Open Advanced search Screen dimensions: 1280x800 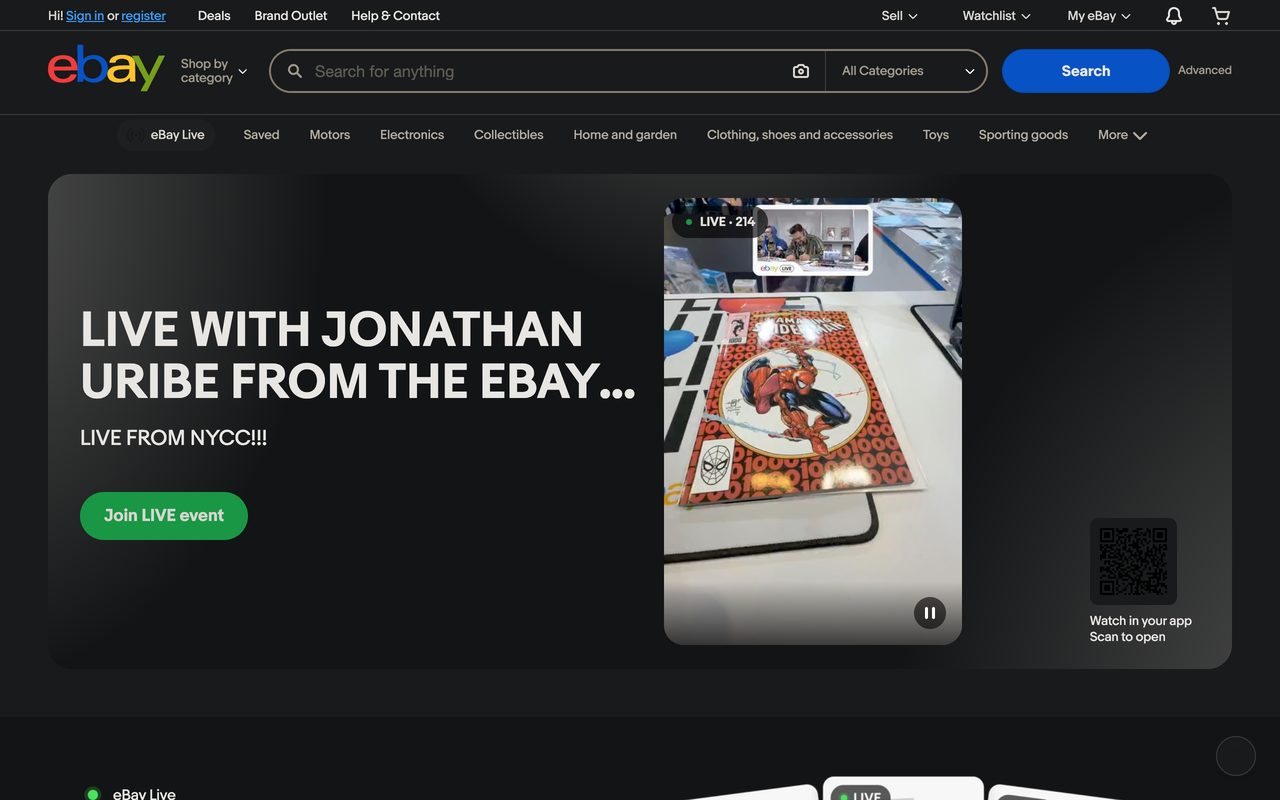point(1205,70)
